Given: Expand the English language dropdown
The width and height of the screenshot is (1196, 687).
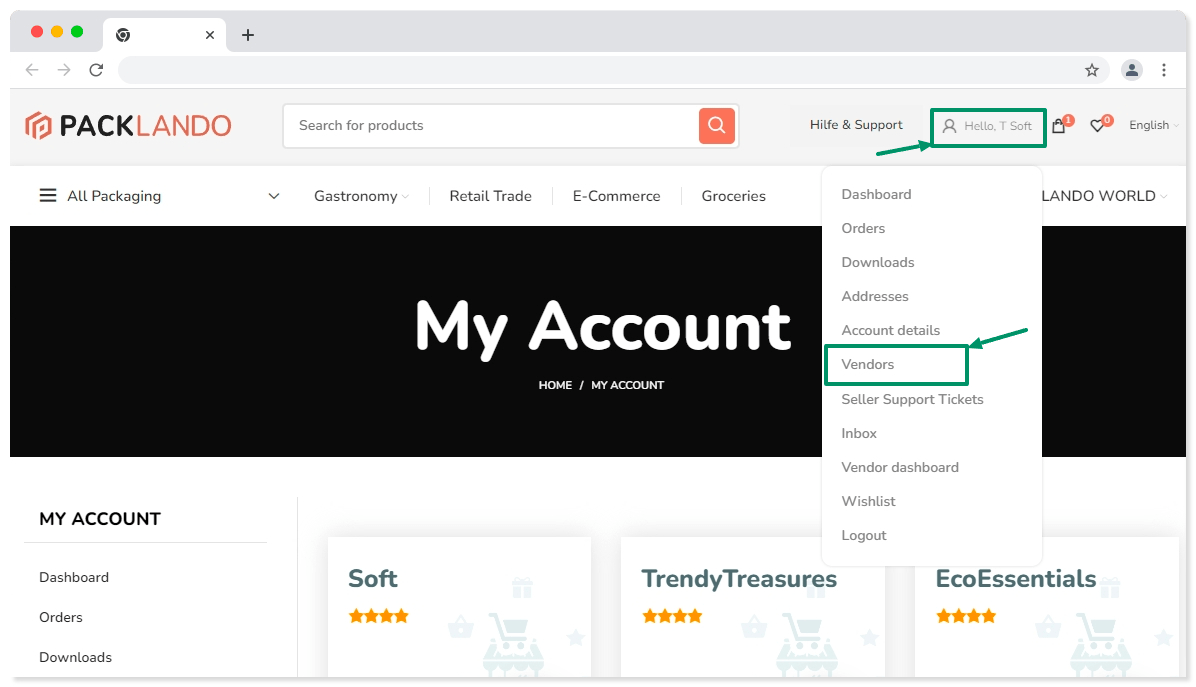Looking at the screenshot, I should [1153, 126].
